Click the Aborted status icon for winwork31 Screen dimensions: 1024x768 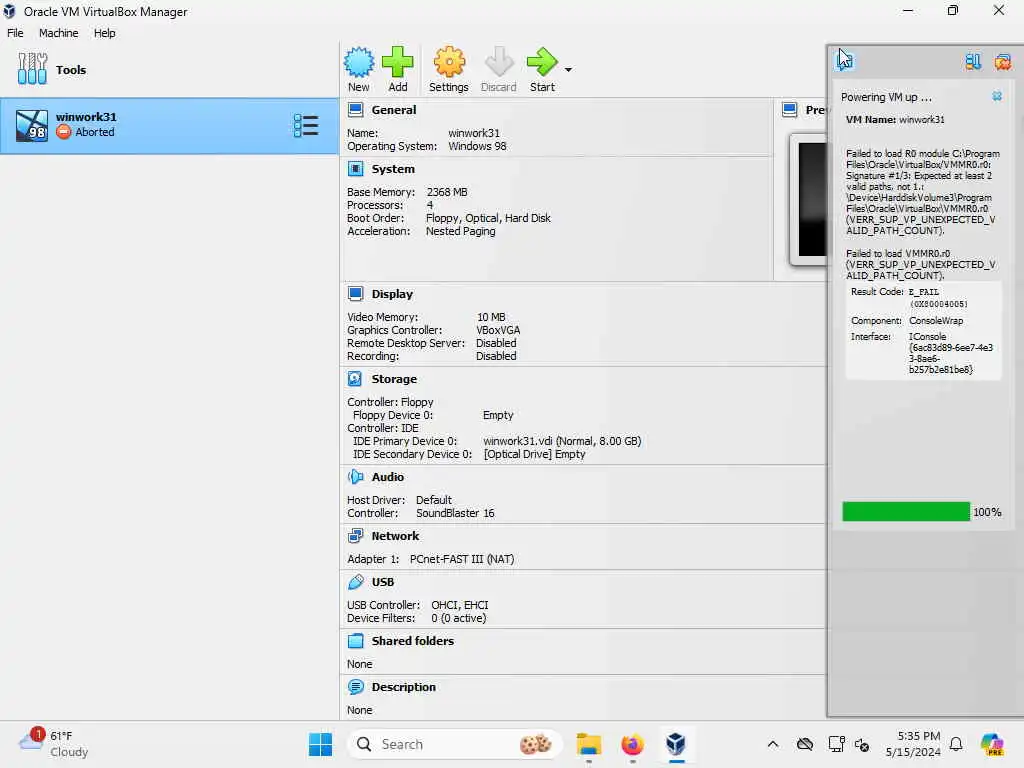click(x=63, y=132)
